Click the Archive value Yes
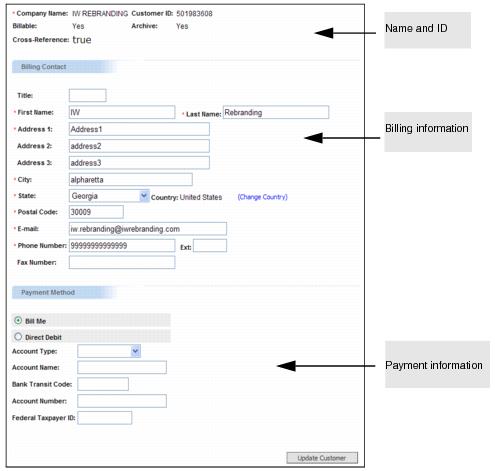This screenshot has height=471, width=495. (182, 26)
